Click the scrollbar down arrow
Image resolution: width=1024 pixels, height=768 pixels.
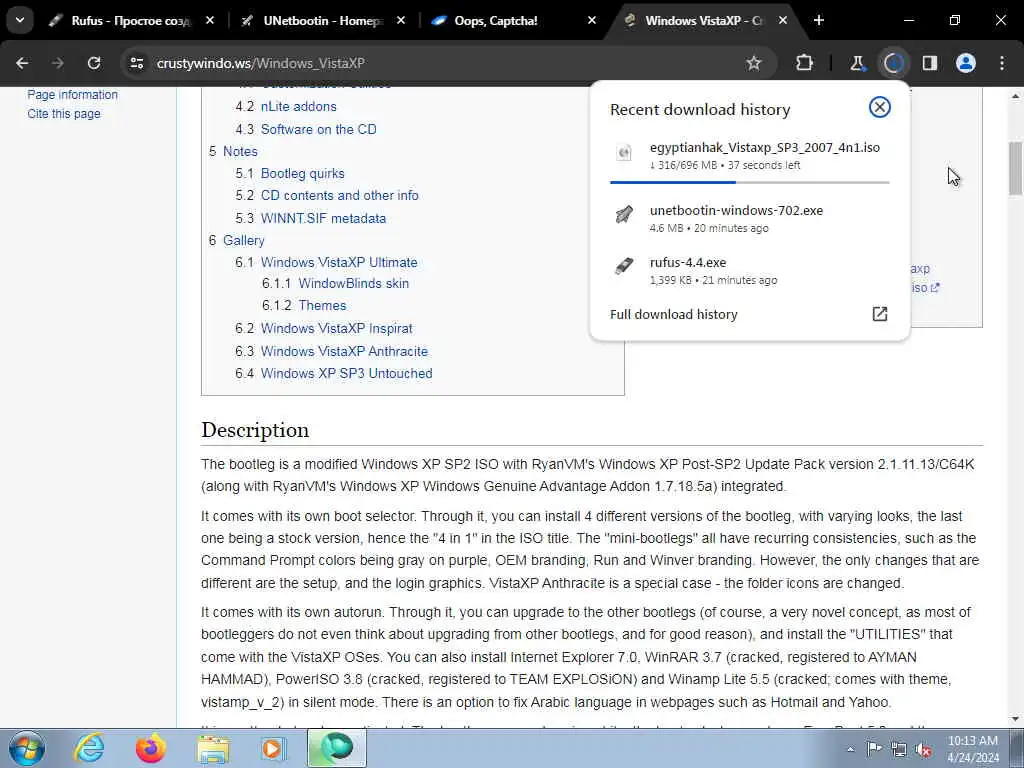tap(1016, 720)
